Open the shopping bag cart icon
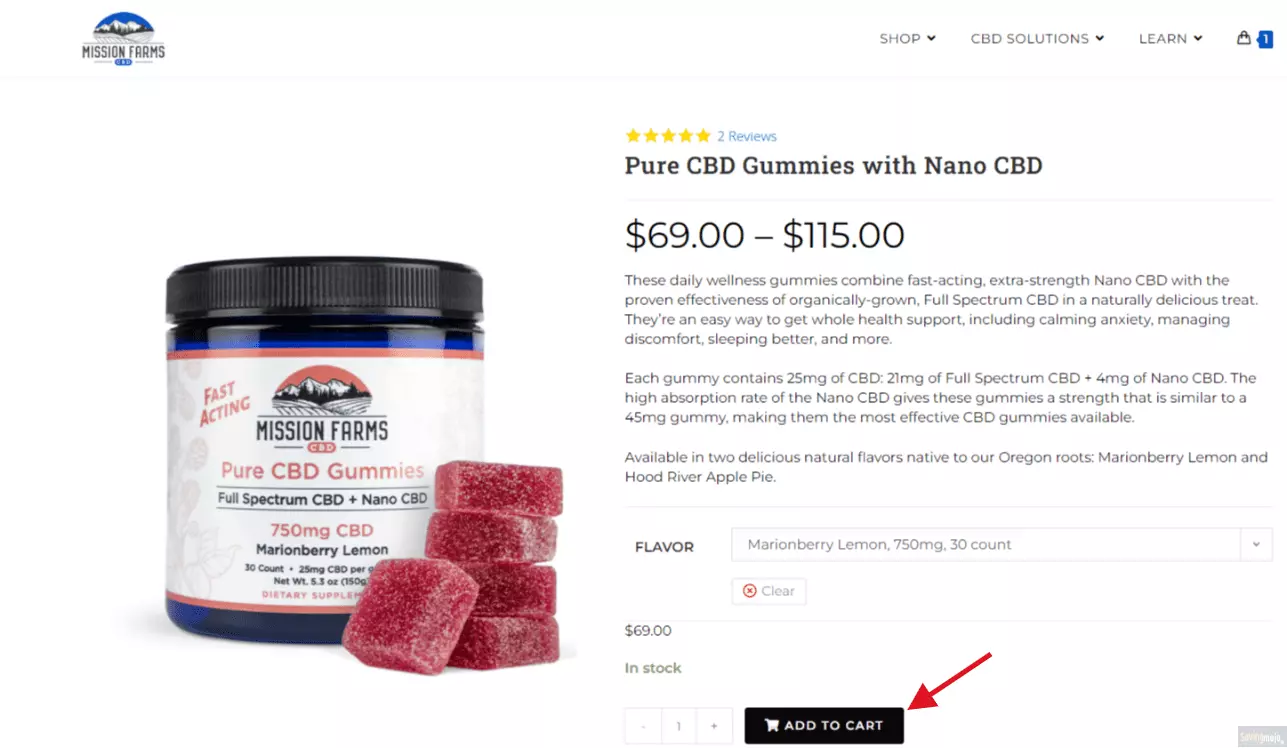1287x748 pixels. click(1244, 38)
